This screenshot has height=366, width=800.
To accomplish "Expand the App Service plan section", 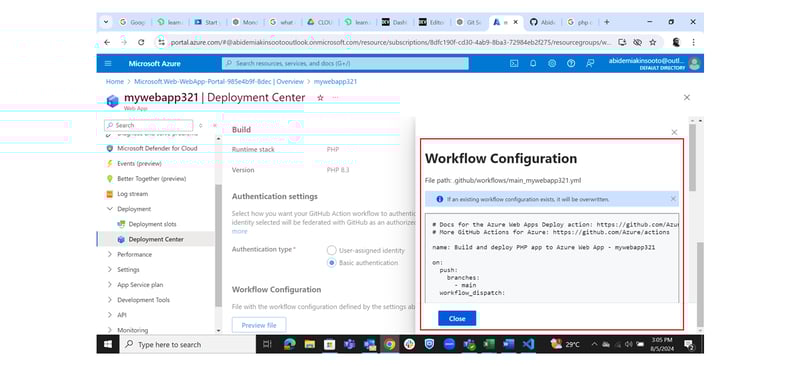I will (x=110, y=285).
